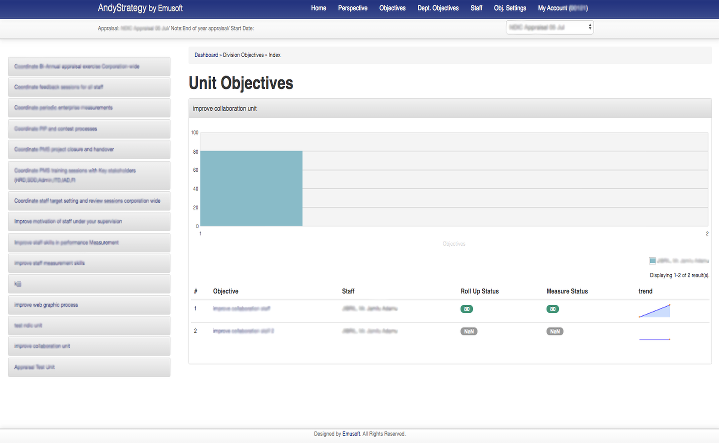Choose 'Coordinate PIP and contest processes' item
This screenshot has width=719, height=443.
point(89,129)
